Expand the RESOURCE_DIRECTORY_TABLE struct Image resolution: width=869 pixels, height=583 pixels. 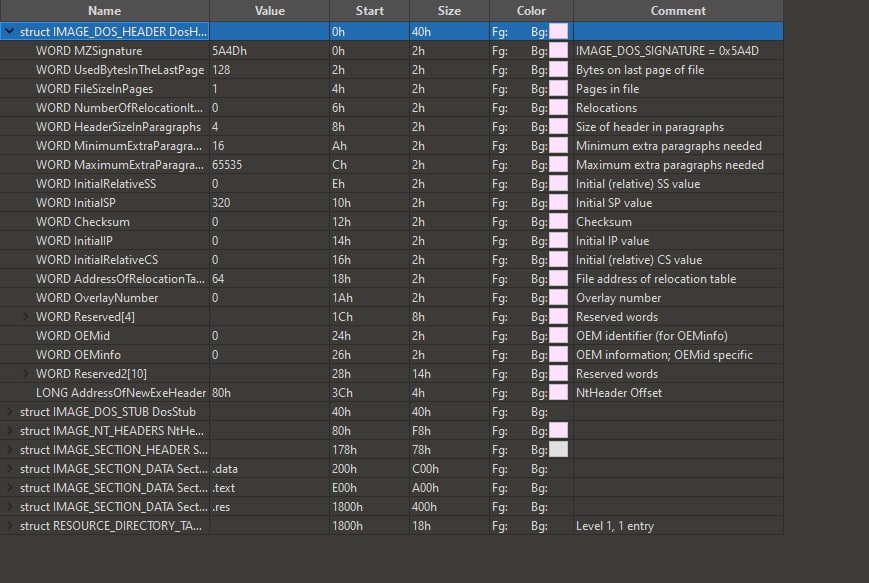(x=9, y=525)
